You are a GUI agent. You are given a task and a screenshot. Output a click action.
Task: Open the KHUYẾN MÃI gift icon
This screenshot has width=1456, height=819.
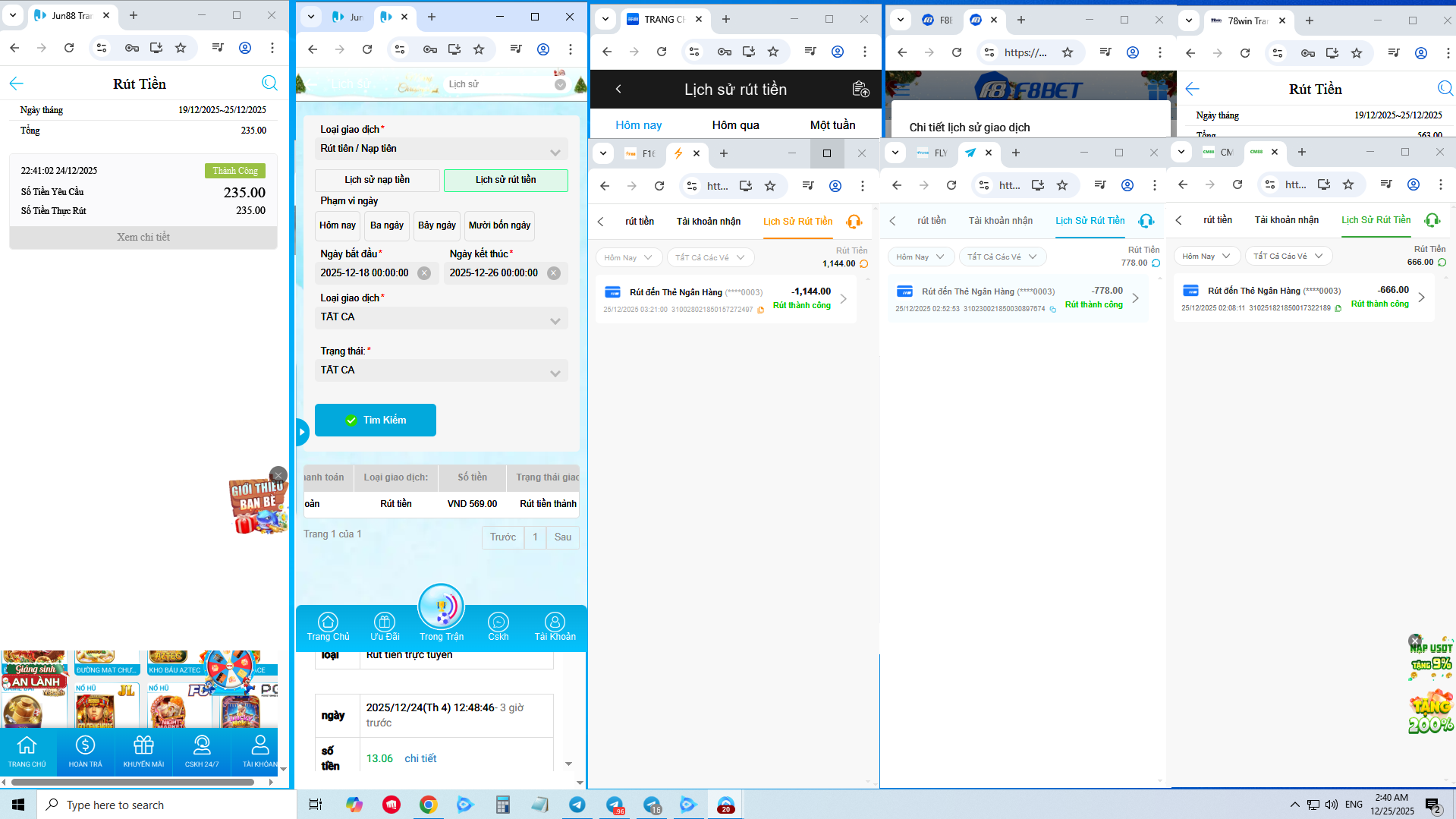[x=143, y=750]
